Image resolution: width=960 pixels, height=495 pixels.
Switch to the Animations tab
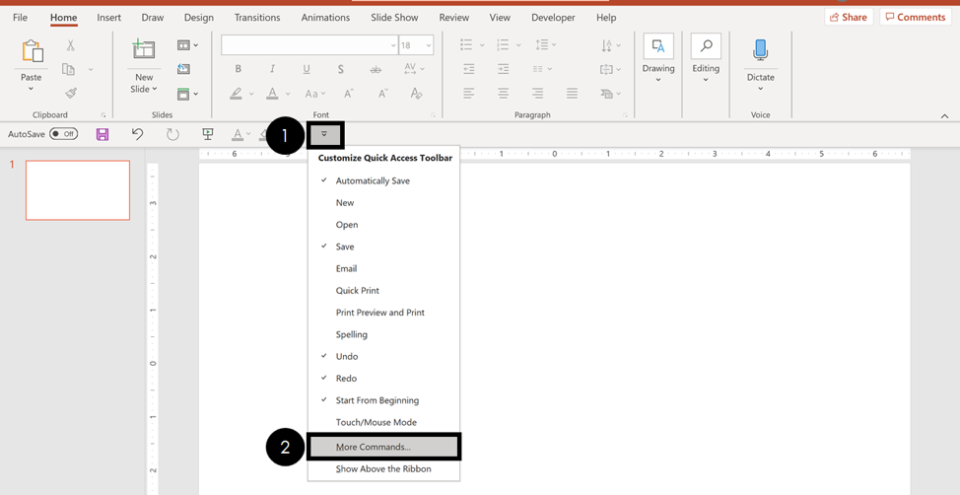pos(325,17)
